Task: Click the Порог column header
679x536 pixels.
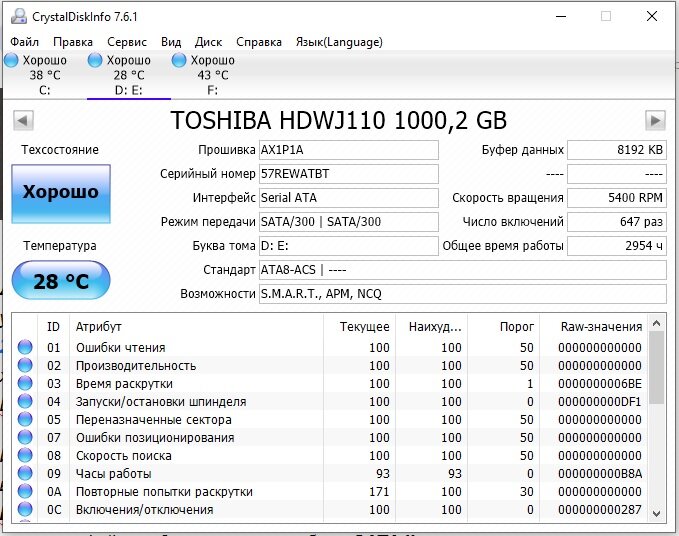Action: [503, 326]
